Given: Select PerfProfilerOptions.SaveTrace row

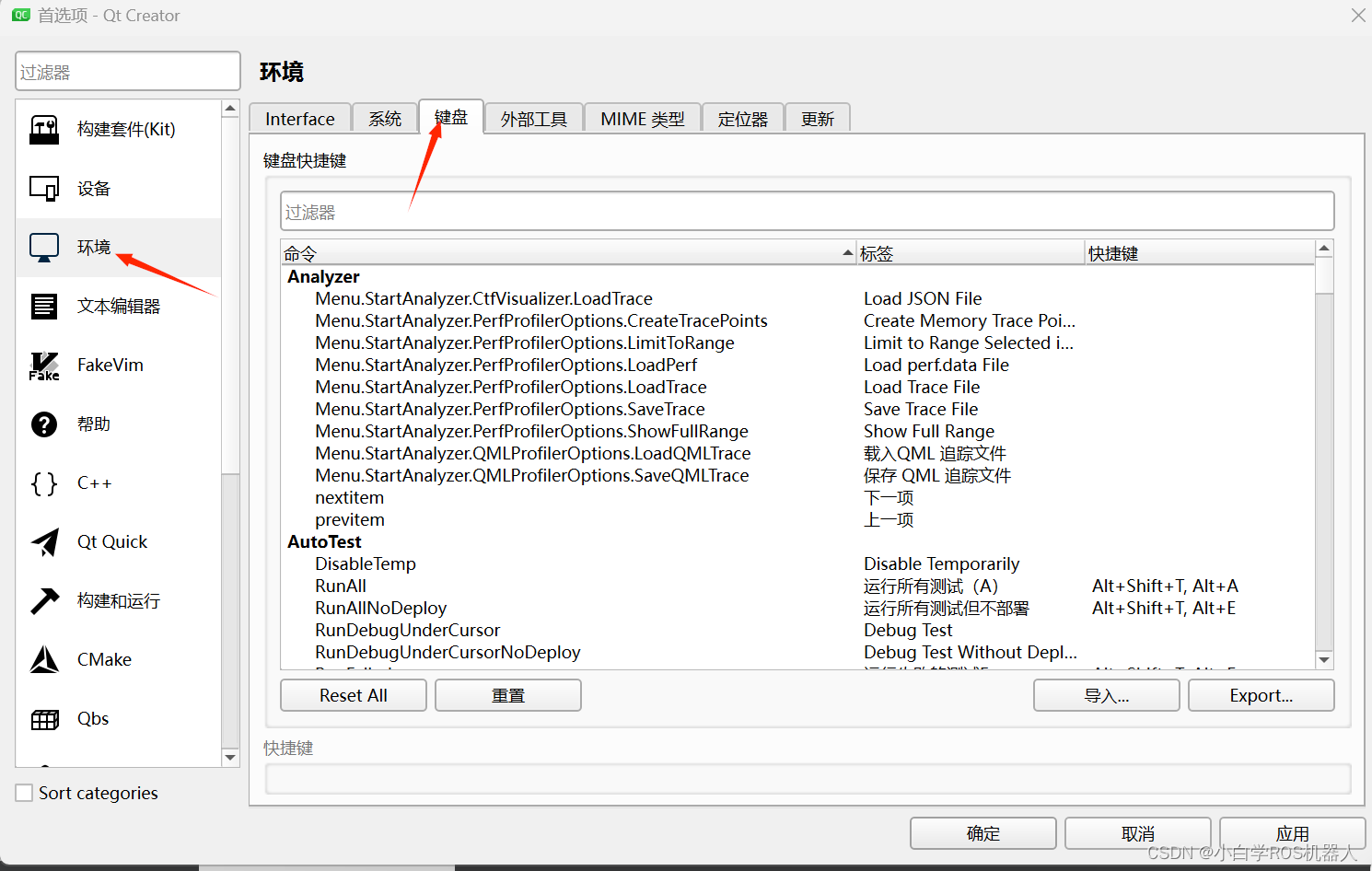Looking at the screenshot, I should [x=797, y=409].
